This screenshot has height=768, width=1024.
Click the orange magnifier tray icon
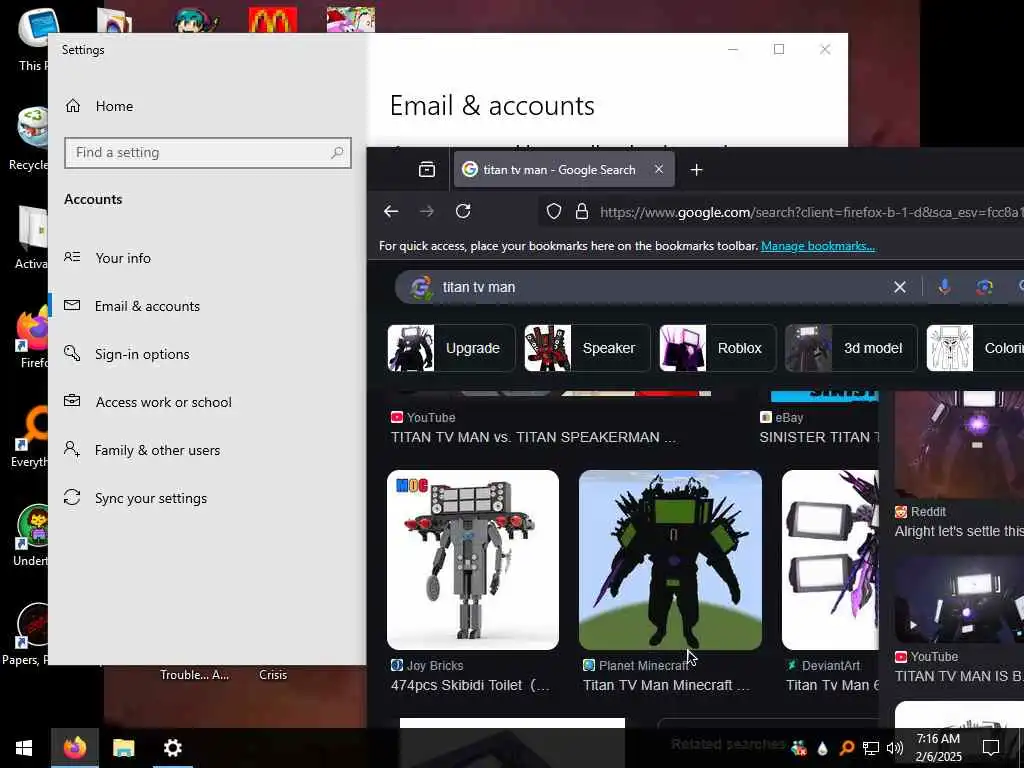[x=846, y=748]
